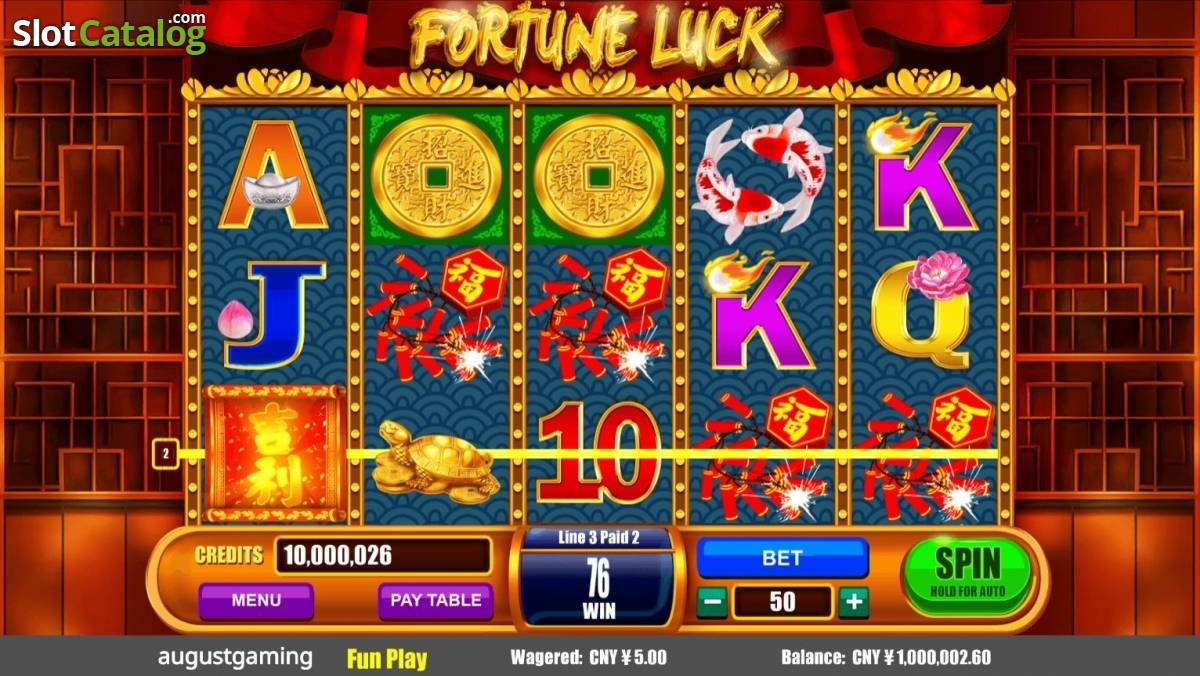
Task: Click the orange A symbol with ingot
Action: point(273,176)
